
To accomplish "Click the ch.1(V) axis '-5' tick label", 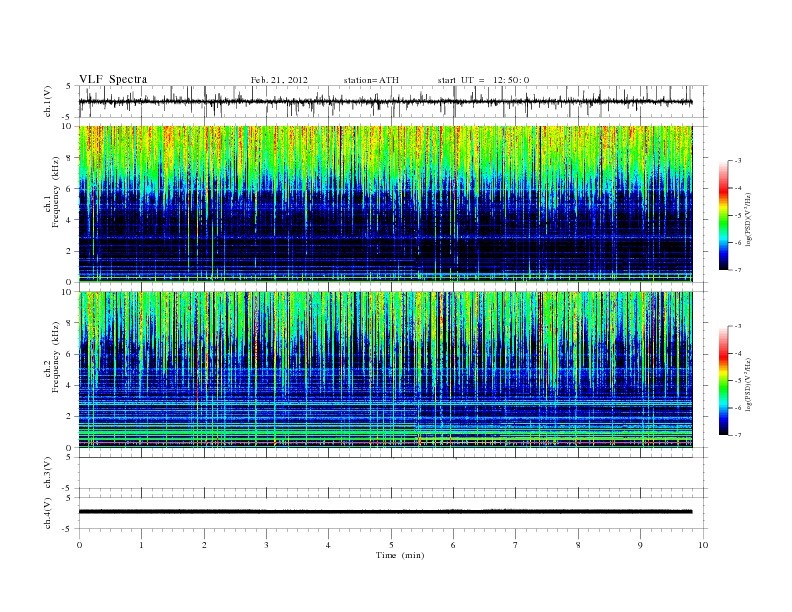I will tap(68, 117).
